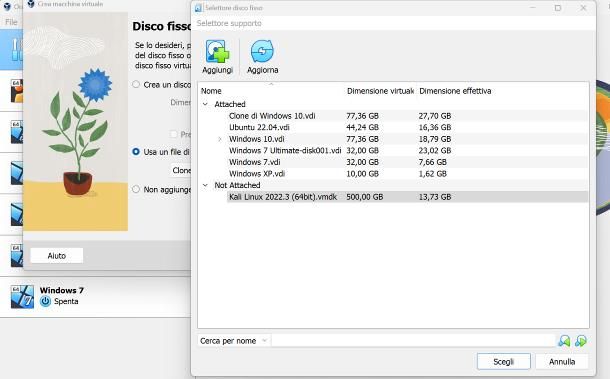610x379 pixels.
Task: Click the 18,79 GB actual size cell
Action: click(x=435, y=139)
